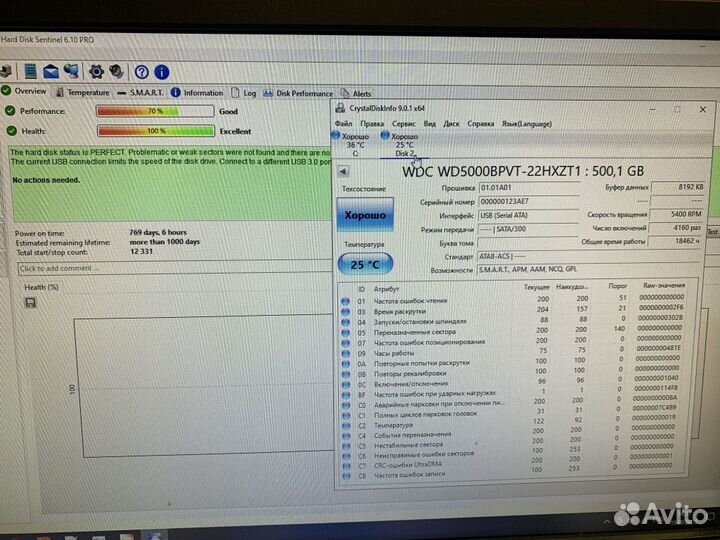
Task: Close the CrystalDiskInfo window
Action: click(x=703, y=109)
